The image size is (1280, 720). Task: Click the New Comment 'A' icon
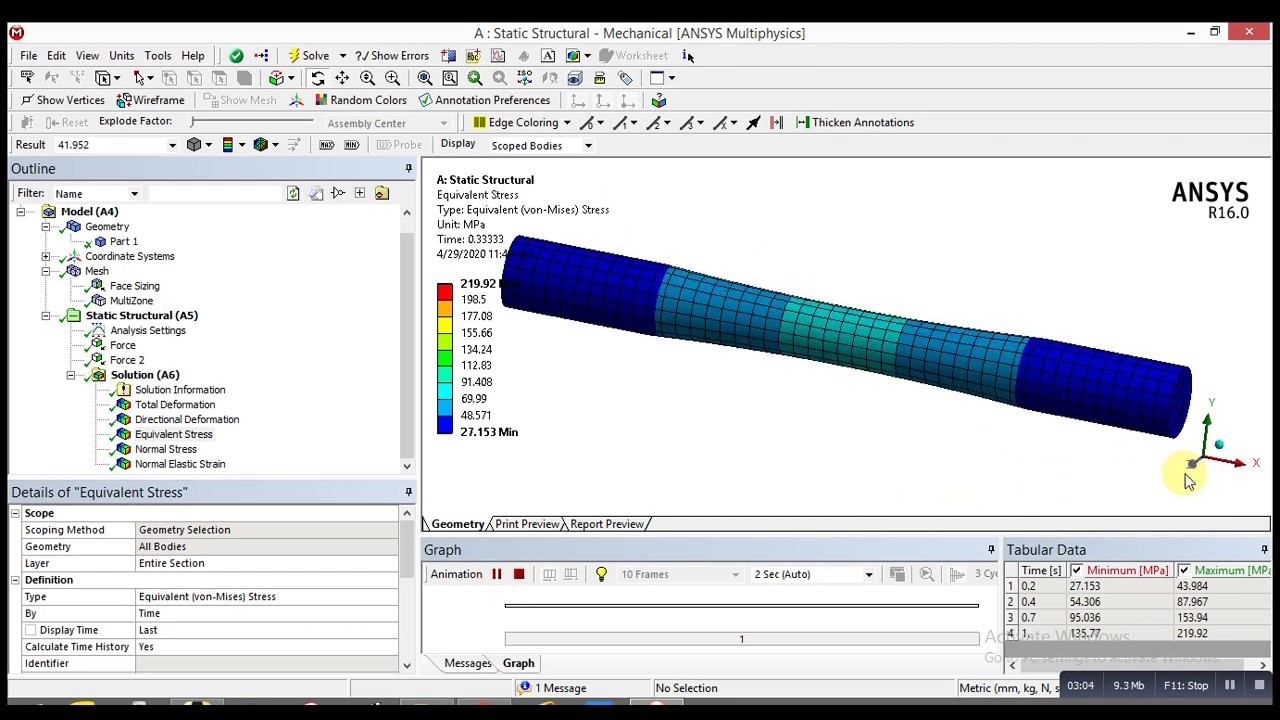548,56
